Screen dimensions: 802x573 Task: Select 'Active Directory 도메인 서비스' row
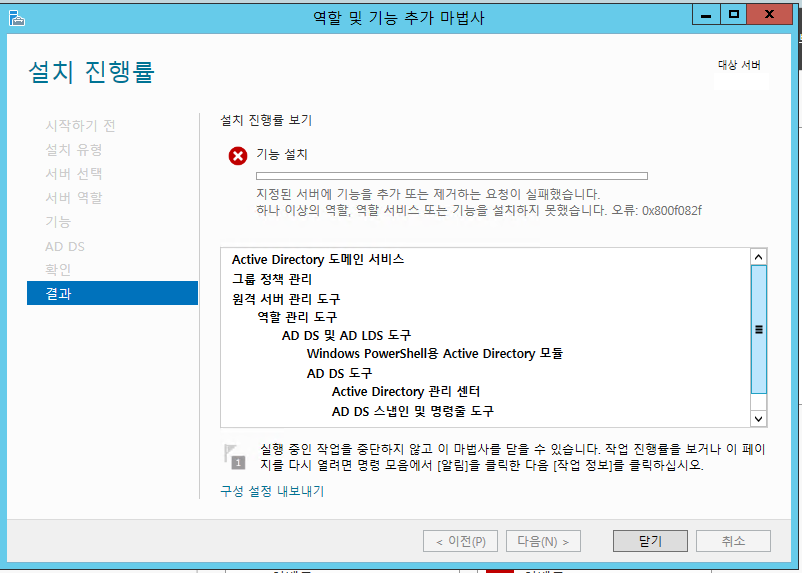(318, 259)
